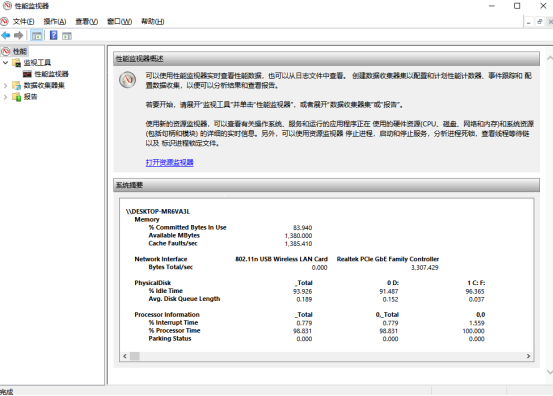Expand the 报告 tree node
The width and height of the screenshot is (553, 396).
[5, 97]
